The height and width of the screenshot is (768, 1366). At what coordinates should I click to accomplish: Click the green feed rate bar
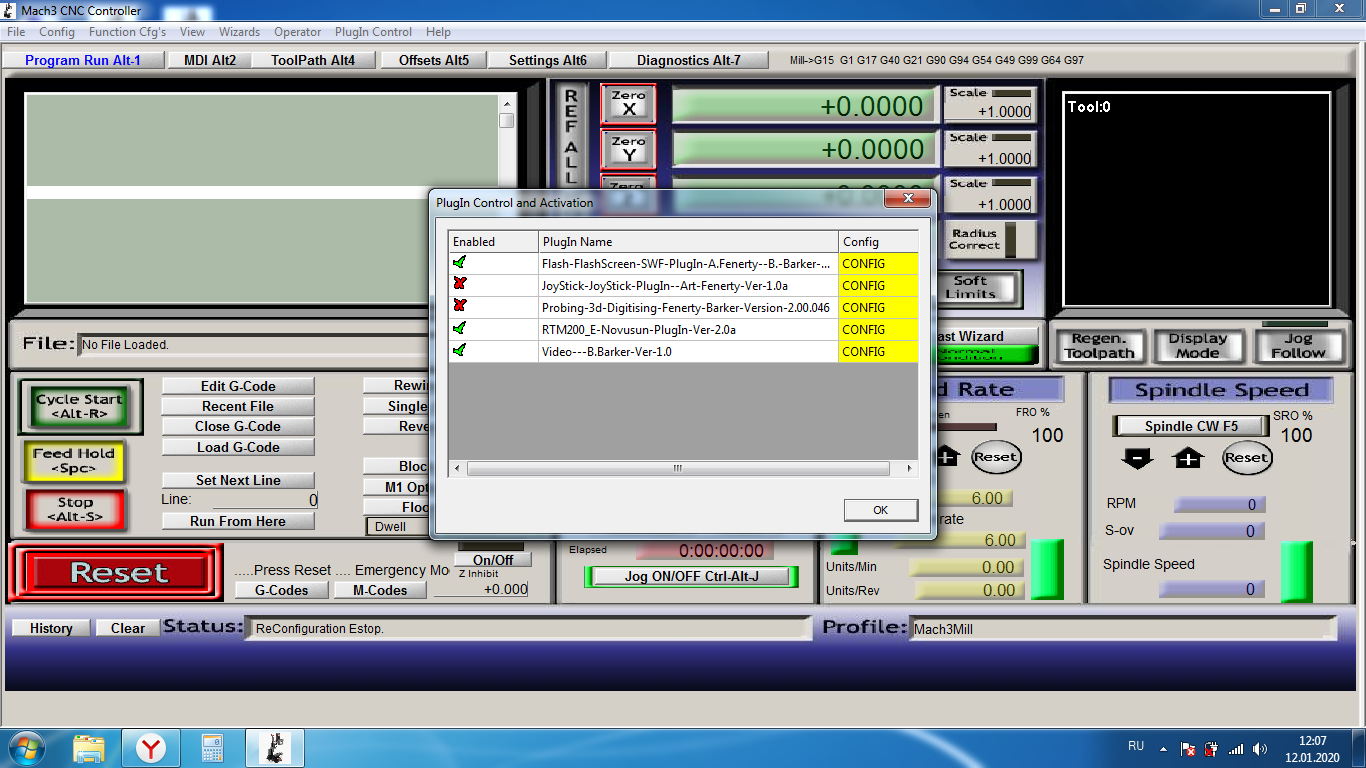(1047, 570)
